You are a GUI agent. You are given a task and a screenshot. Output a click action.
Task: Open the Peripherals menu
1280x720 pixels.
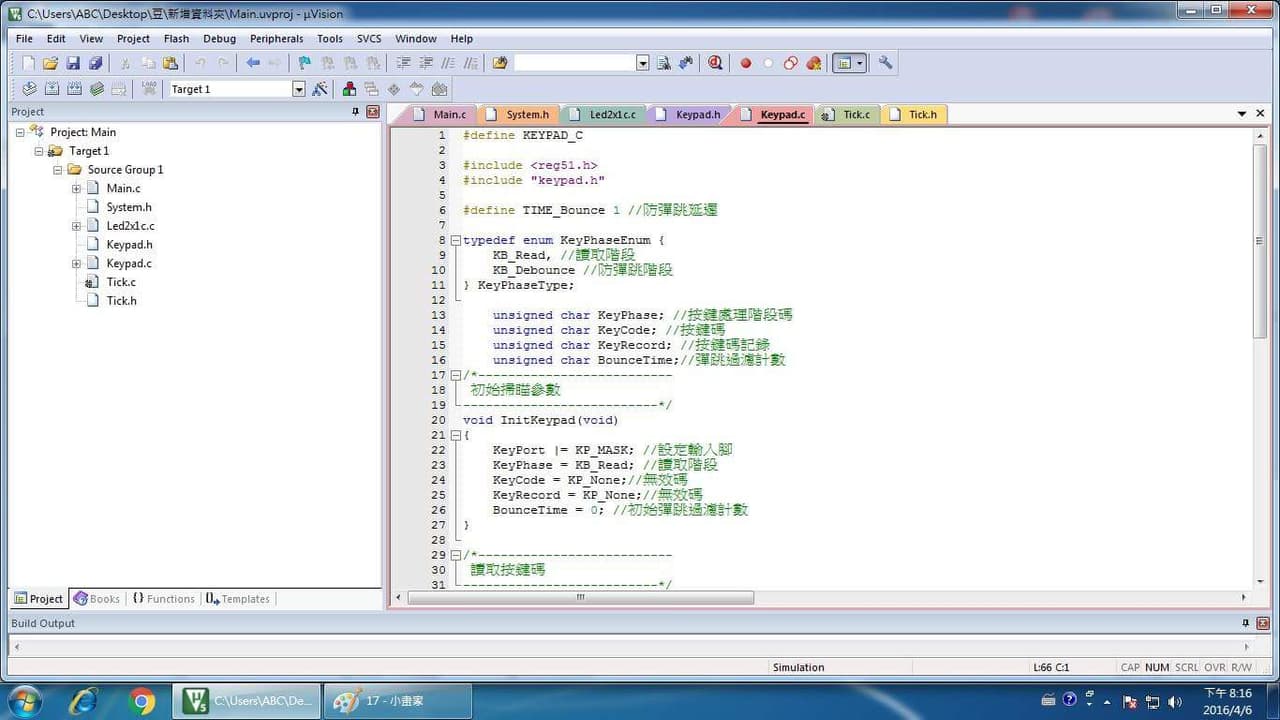pos(277,39)
